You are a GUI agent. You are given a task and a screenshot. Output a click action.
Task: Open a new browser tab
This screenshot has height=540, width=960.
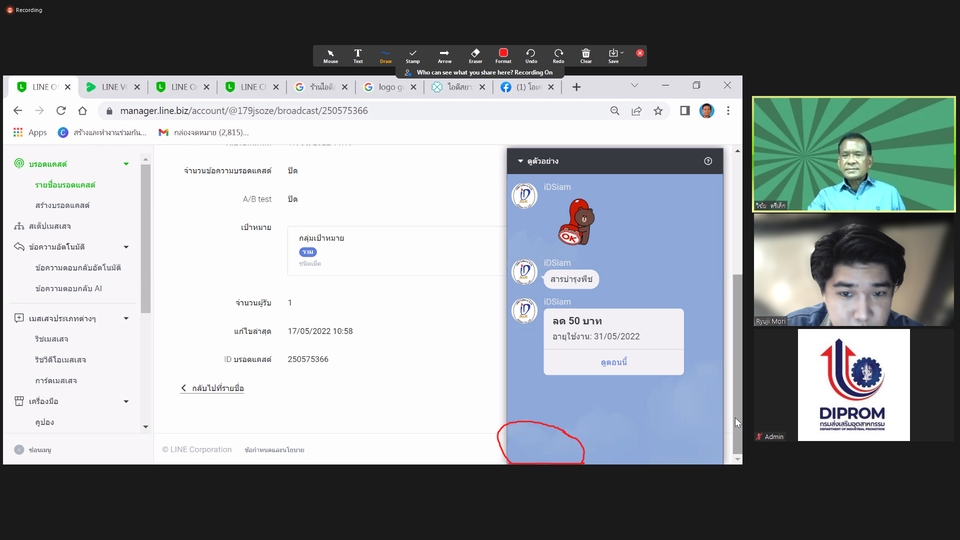coord(576,88)
